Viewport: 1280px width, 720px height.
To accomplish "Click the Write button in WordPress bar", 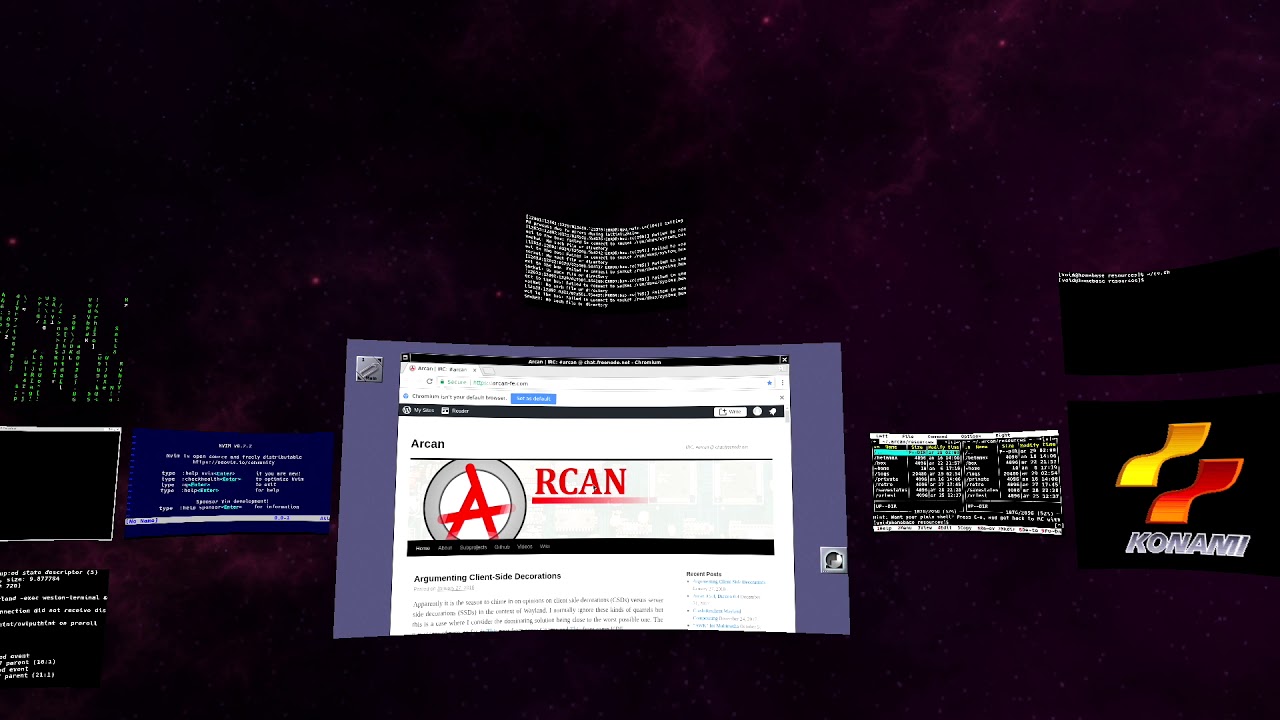I will pos(729,412).
